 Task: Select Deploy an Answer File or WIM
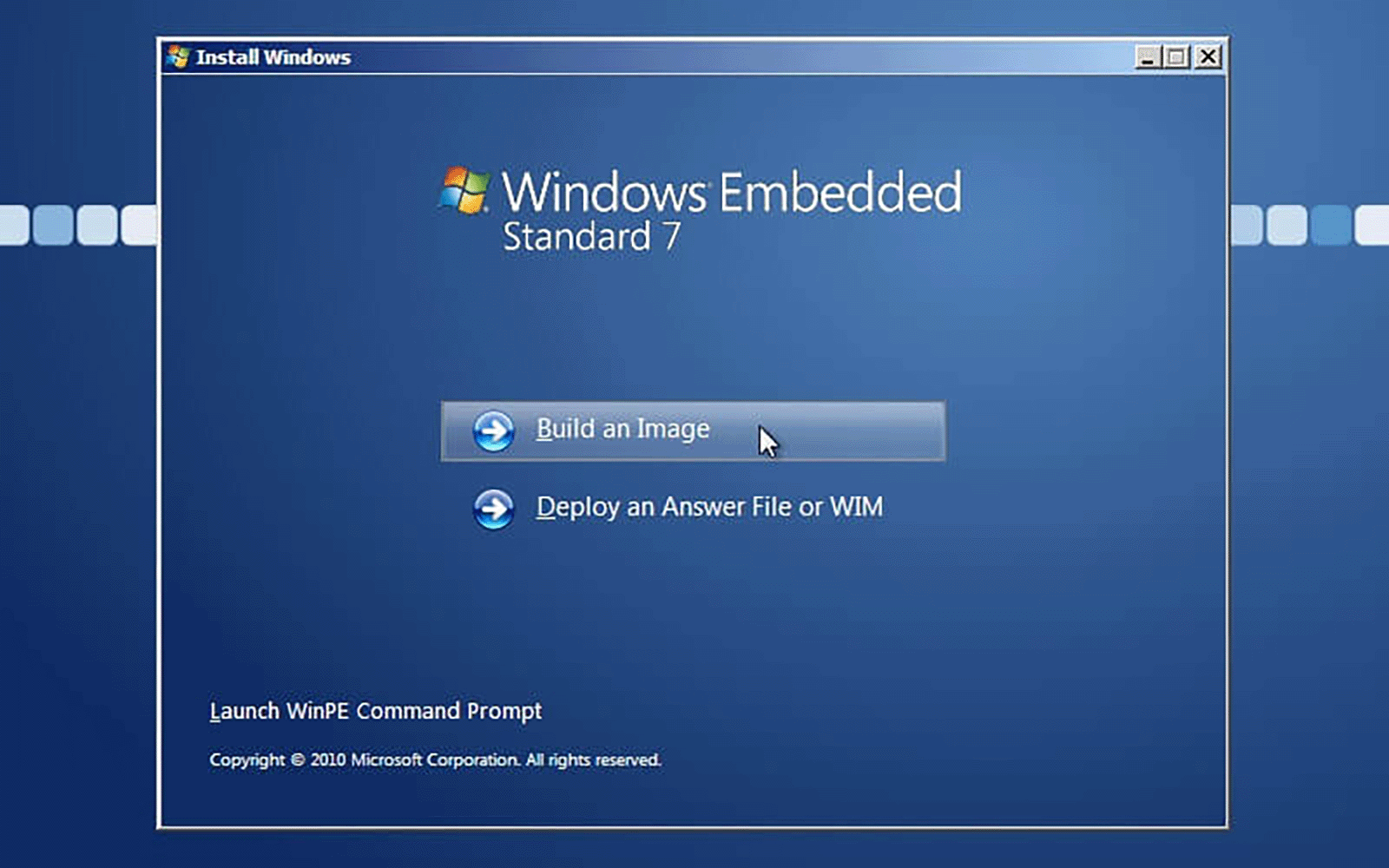pyautogui.click(x=709, y=507)
